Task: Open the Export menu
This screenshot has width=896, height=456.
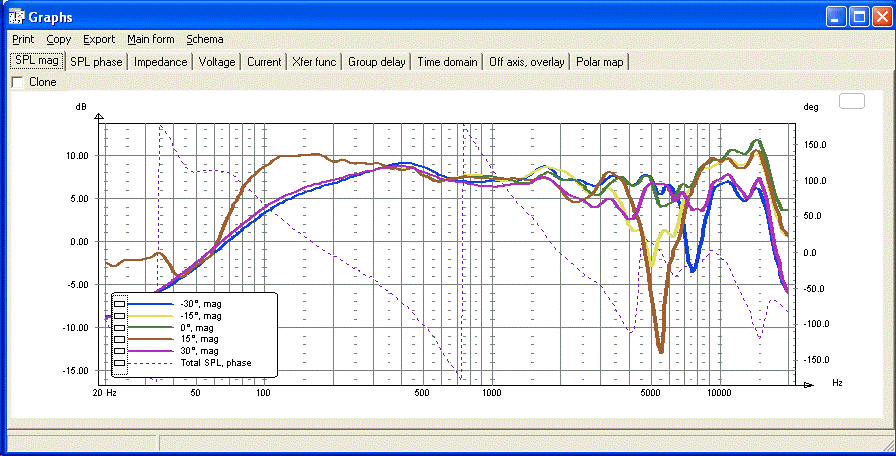Action: tap(99, 39)
